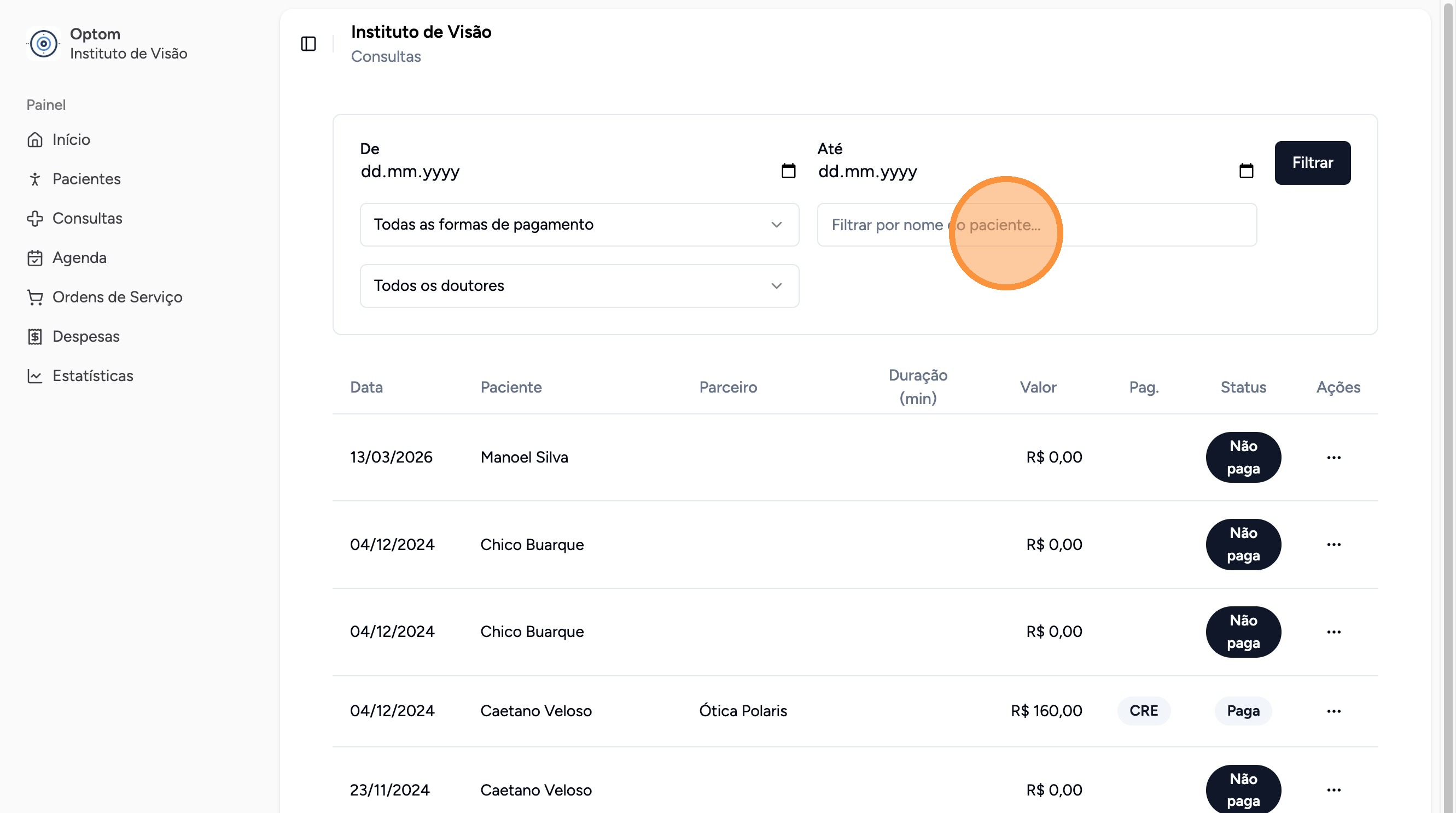Image resolution: width=1456 pixels, height=813 pixels.
Task: Click the Paga status badge
Action: point(1243,711)
